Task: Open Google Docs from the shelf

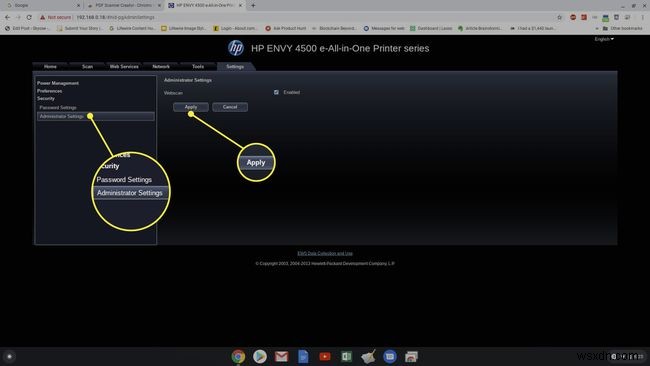Action: coord(303,356)
